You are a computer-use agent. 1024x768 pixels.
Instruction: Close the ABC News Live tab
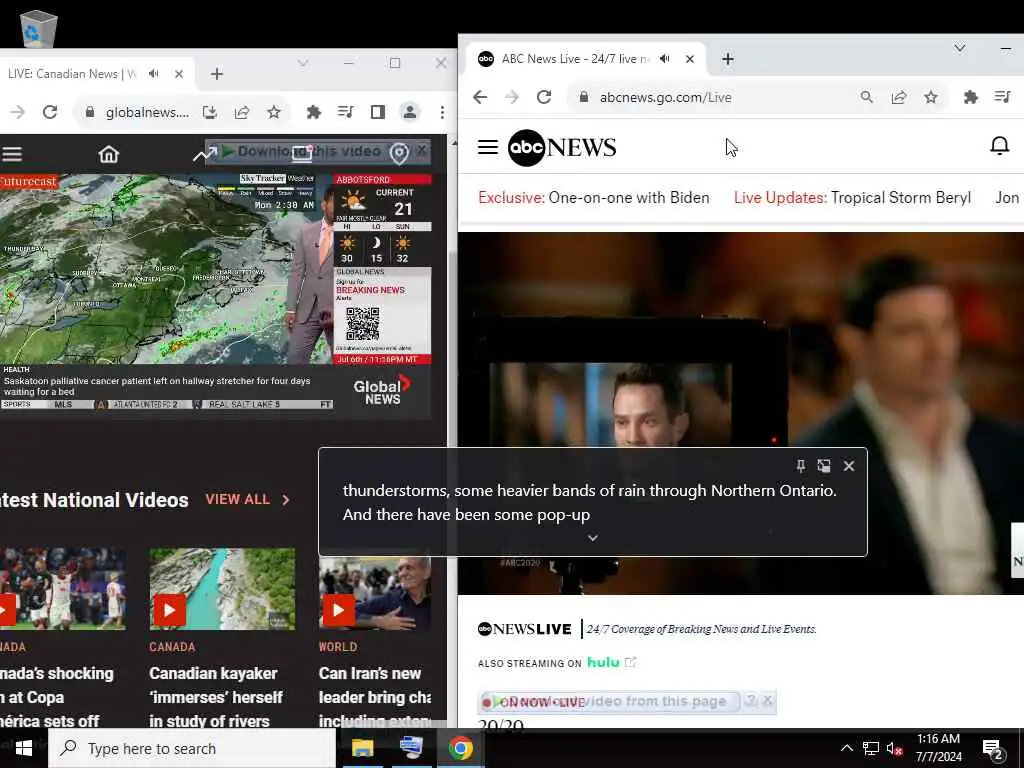pyautogui.click(x=690, y=59)
